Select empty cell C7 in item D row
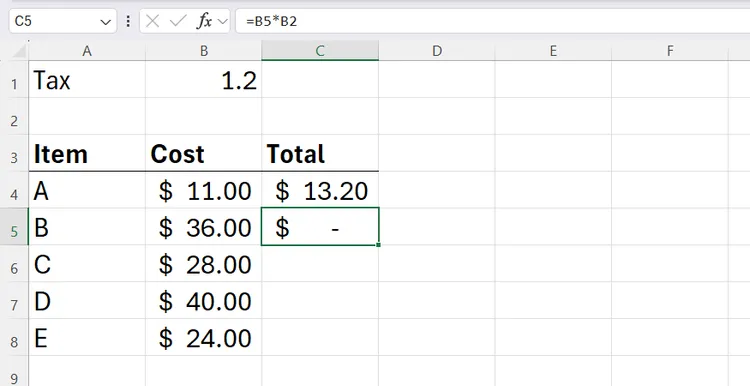This screenshot has width=750, height=386. [x=320, y=300]
